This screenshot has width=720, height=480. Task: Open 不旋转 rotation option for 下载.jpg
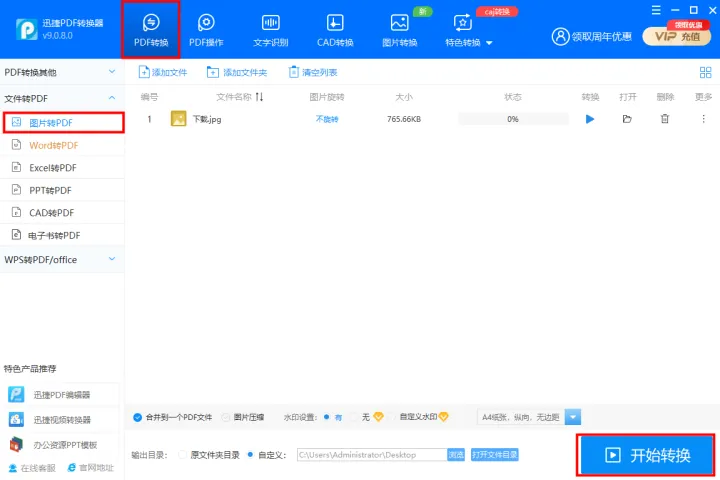click(x=327, y=119)
